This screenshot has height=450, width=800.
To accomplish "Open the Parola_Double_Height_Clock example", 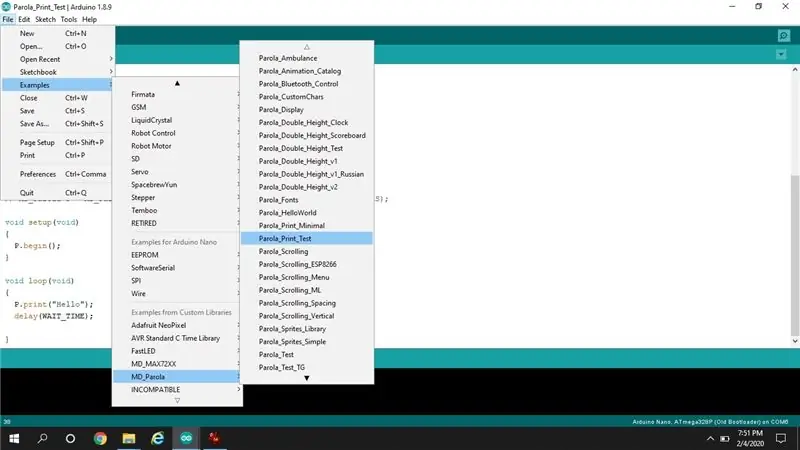I will click(x=307, y=122).
